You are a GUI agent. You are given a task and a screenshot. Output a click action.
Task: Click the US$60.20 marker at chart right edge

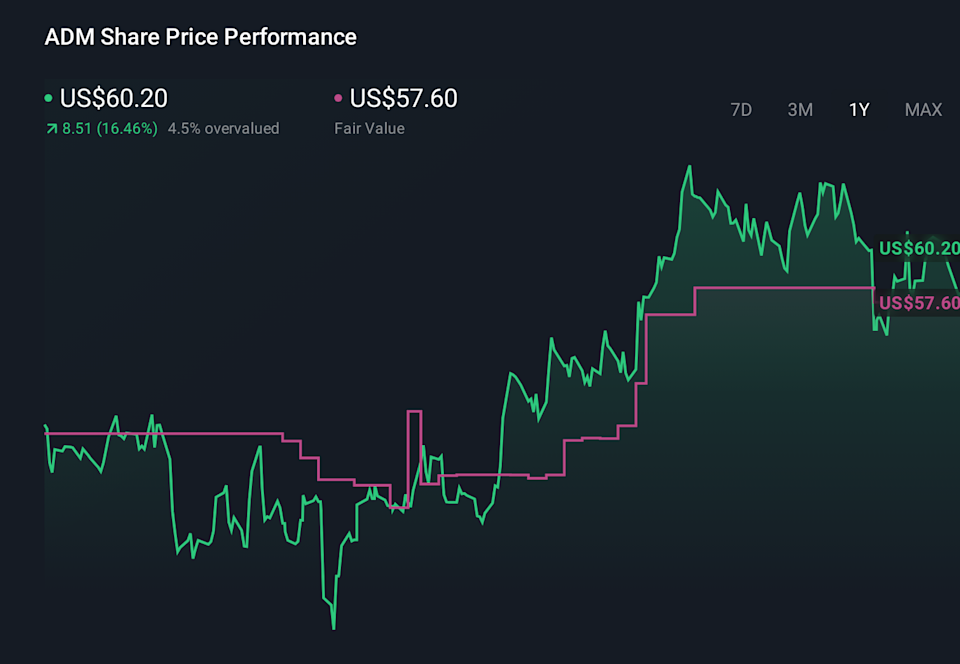point(917,246)
